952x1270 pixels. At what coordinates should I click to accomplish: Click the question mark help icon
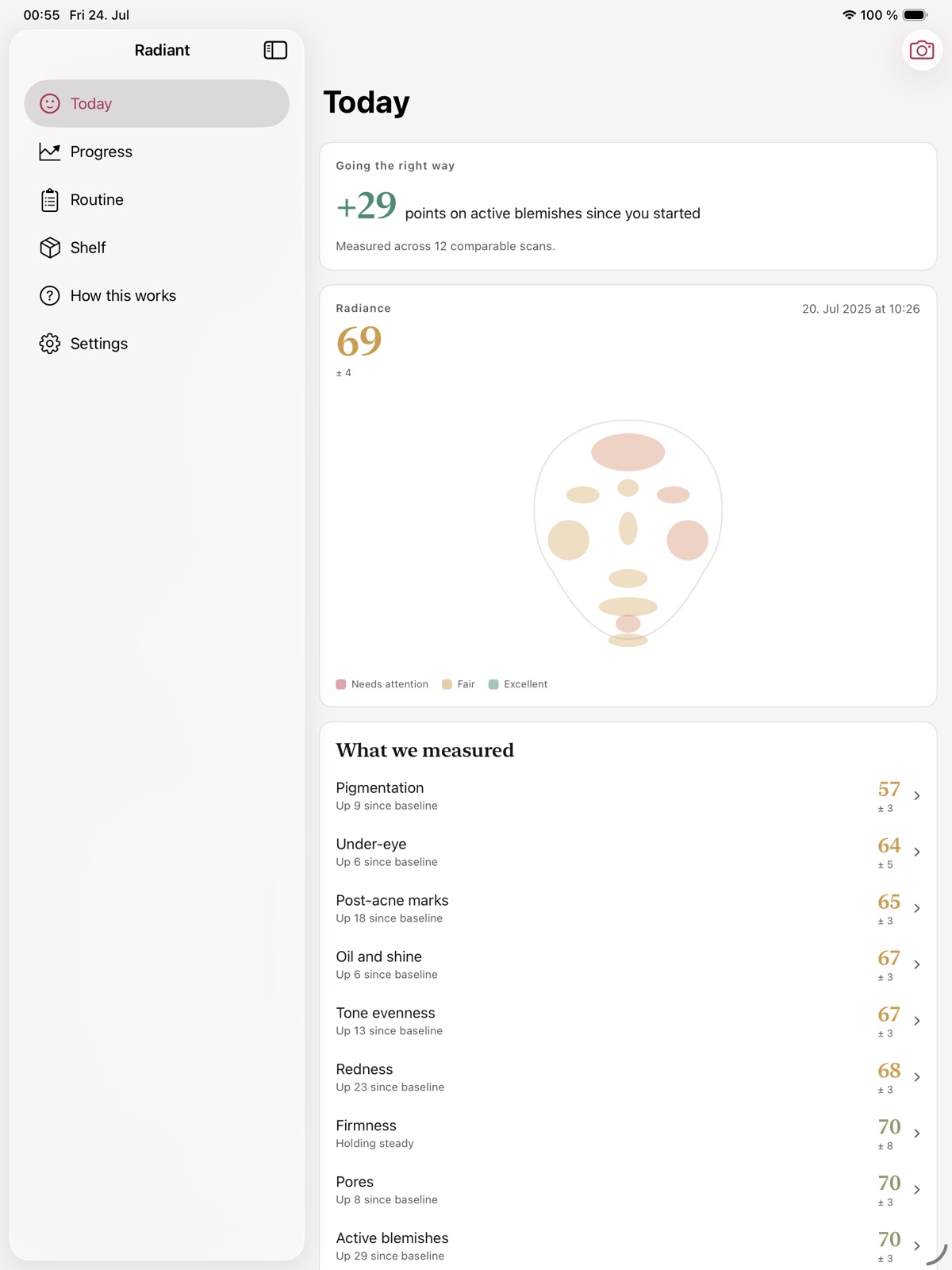coord(50,296)
